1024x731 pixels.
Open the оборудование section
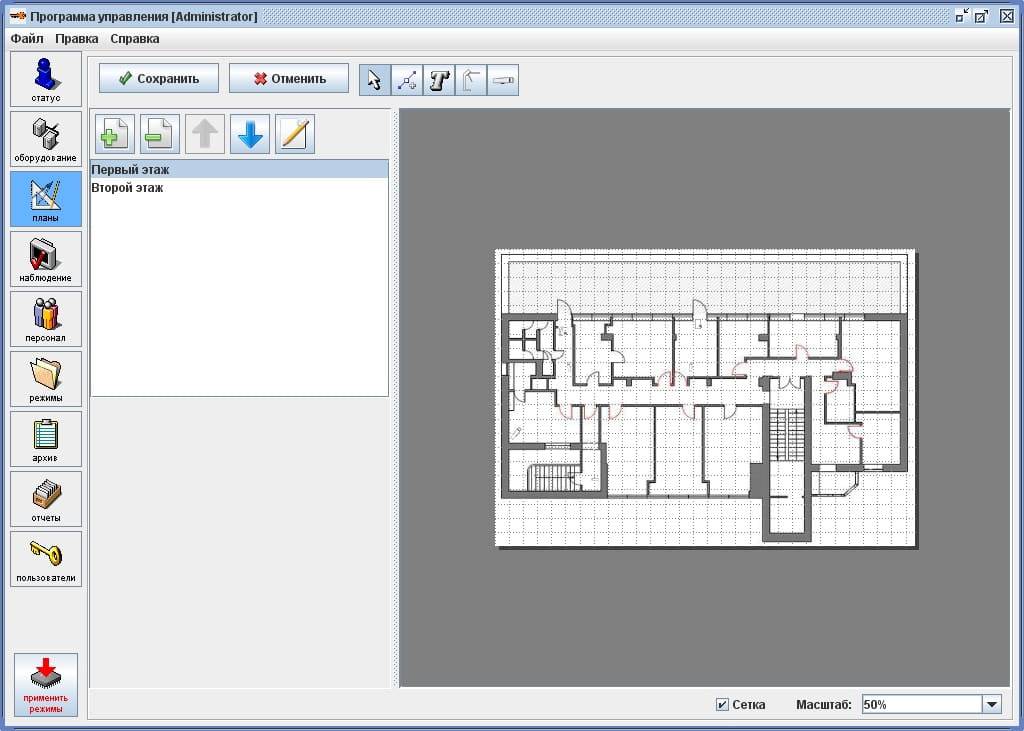(x=46, y=139)
